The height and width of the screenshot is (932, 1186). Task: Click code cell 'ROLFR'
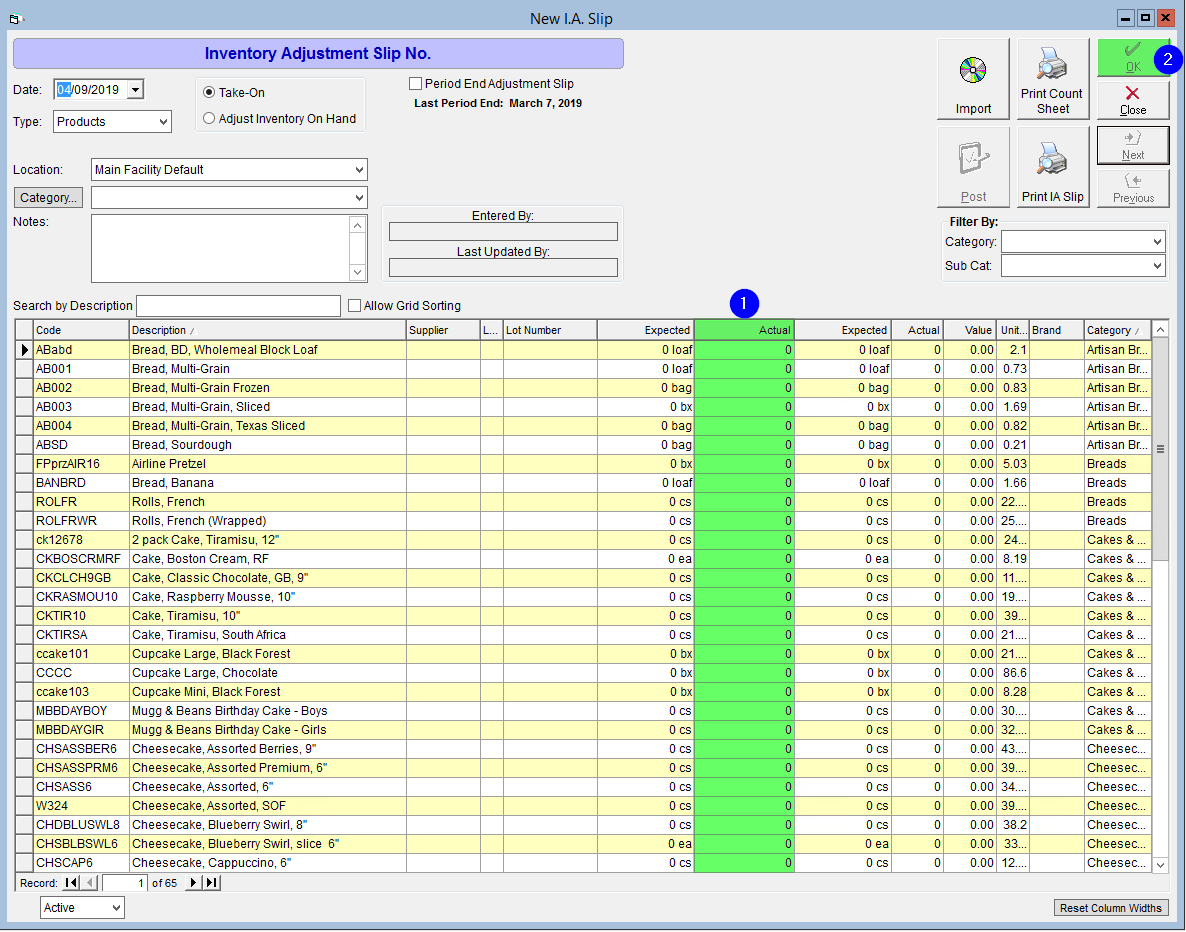click(x=81, y=502)
